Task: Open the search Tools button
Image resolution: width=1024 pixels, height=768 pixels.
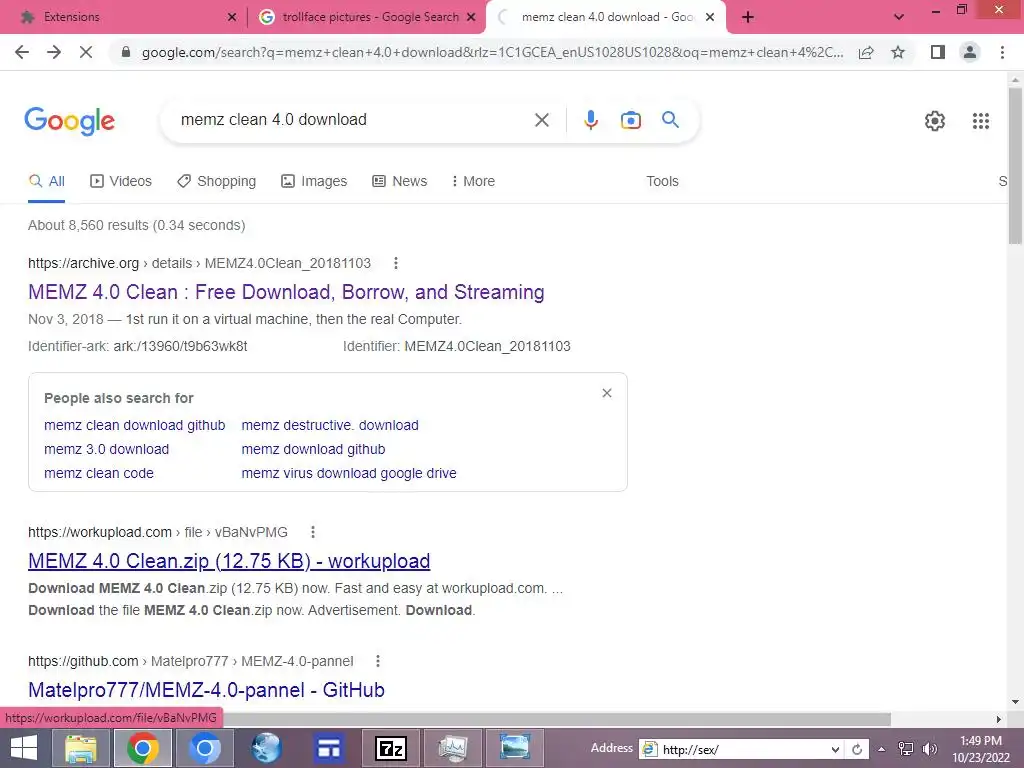Action: pos(662,181)
